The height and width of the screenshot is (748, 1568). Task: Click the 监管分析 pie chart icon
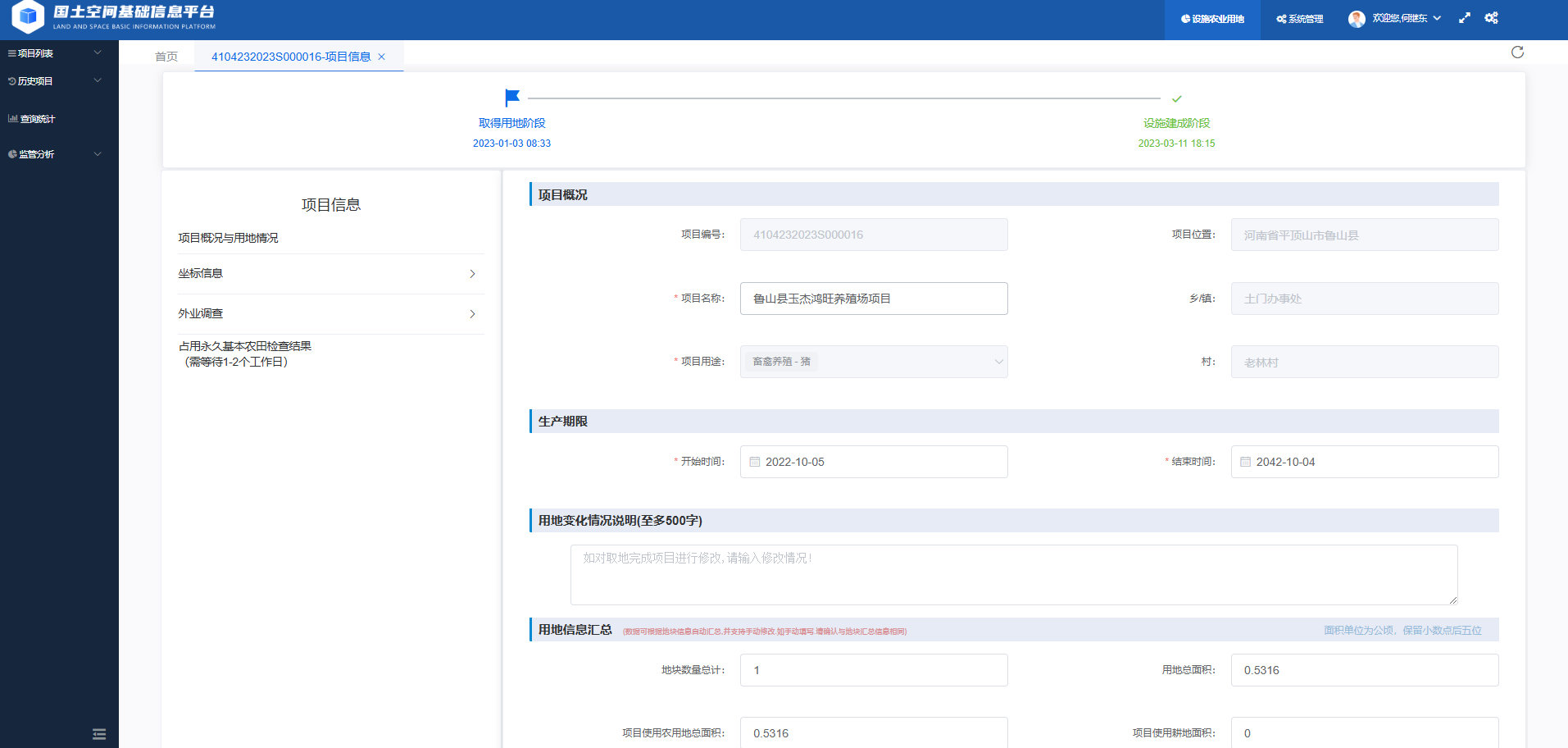(12, 154)
